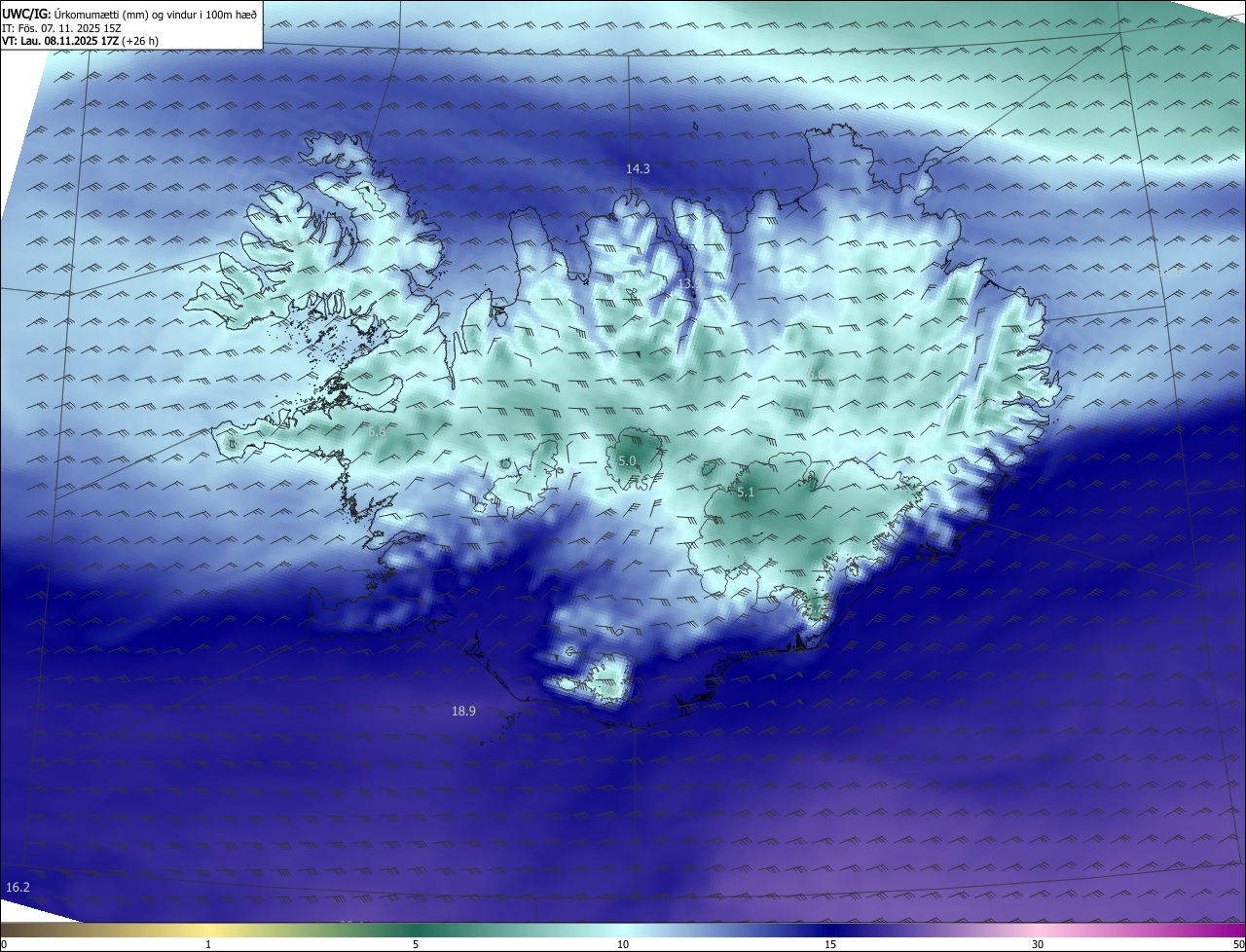Click the 5.1 value on Vatnajökull glacier

pos(746,493)
